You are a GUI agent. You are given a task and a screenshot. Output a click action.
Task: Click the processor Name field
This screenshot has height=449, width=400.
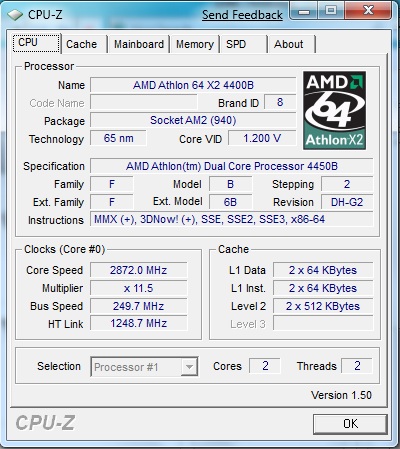pos(193,85)
